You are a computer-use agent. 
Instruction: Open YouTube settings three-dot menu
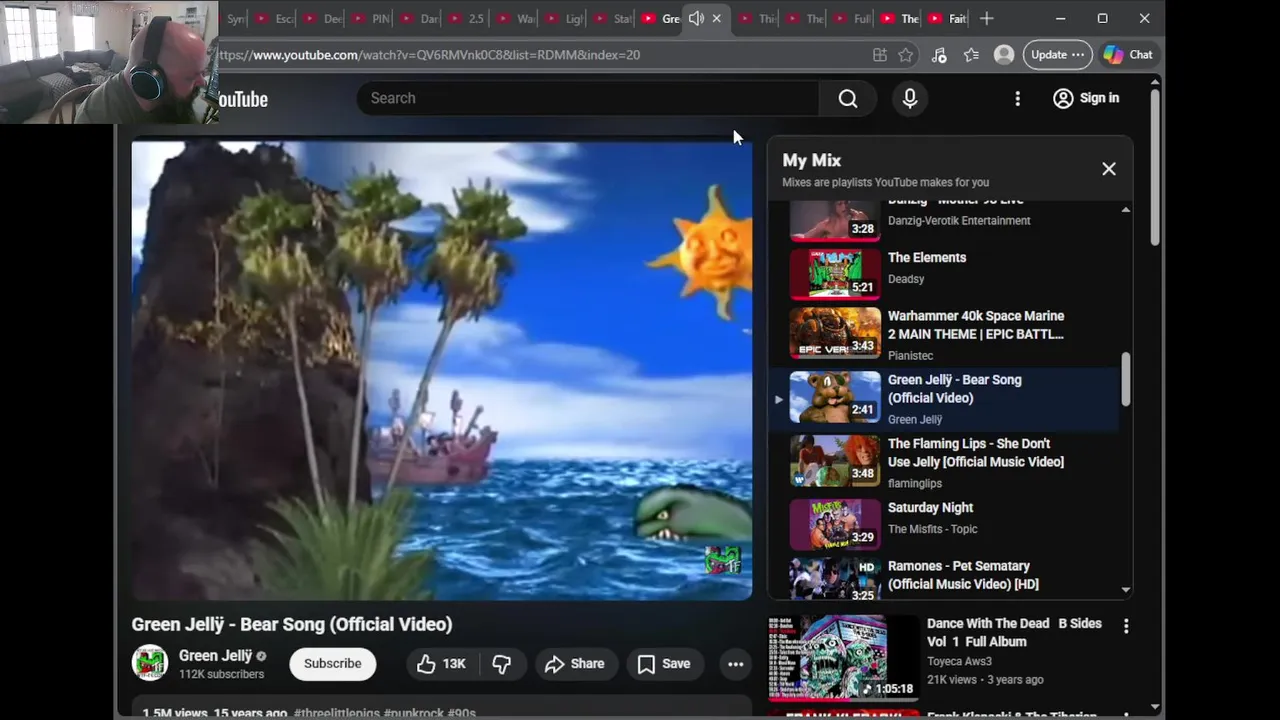tap(1017, 98)
